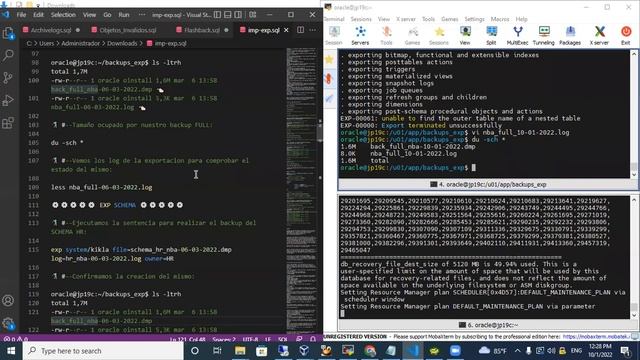The height and width of the screenshot is (360, 640).
Task: Open the MobaXterm Tunneling icon
Action: 544,36
